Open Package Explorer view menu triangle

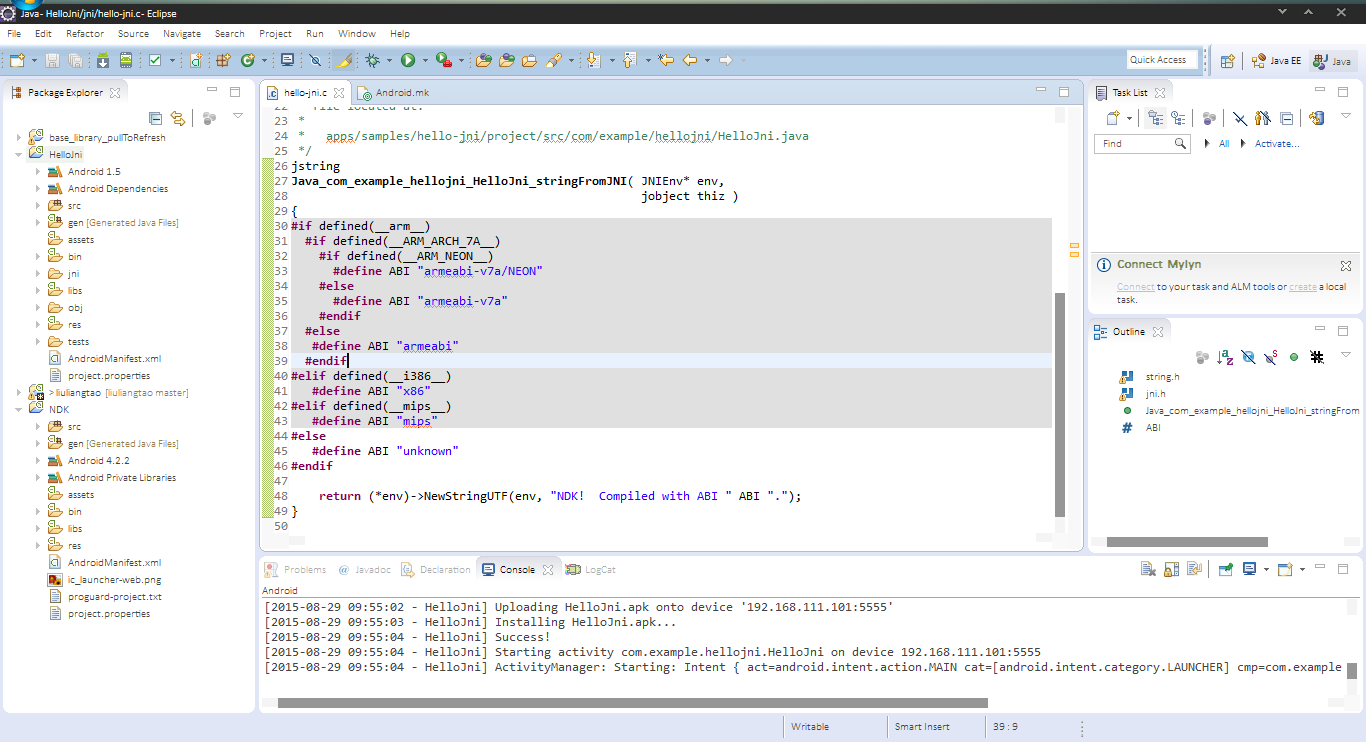click(x=238, y=116)
